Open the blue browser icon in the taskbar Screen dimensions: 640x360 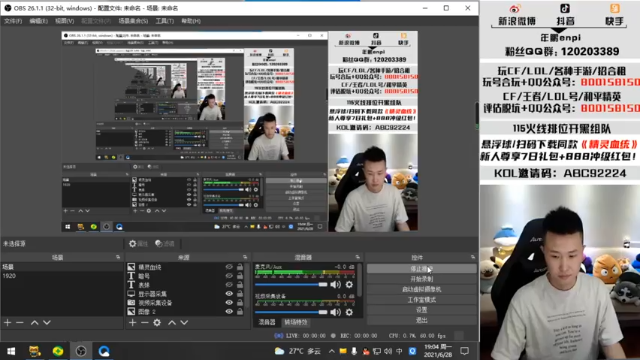104,351
